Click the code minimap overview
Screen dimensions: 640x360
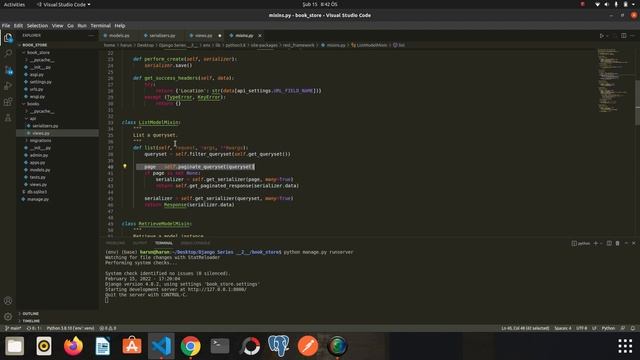(614, 80)
